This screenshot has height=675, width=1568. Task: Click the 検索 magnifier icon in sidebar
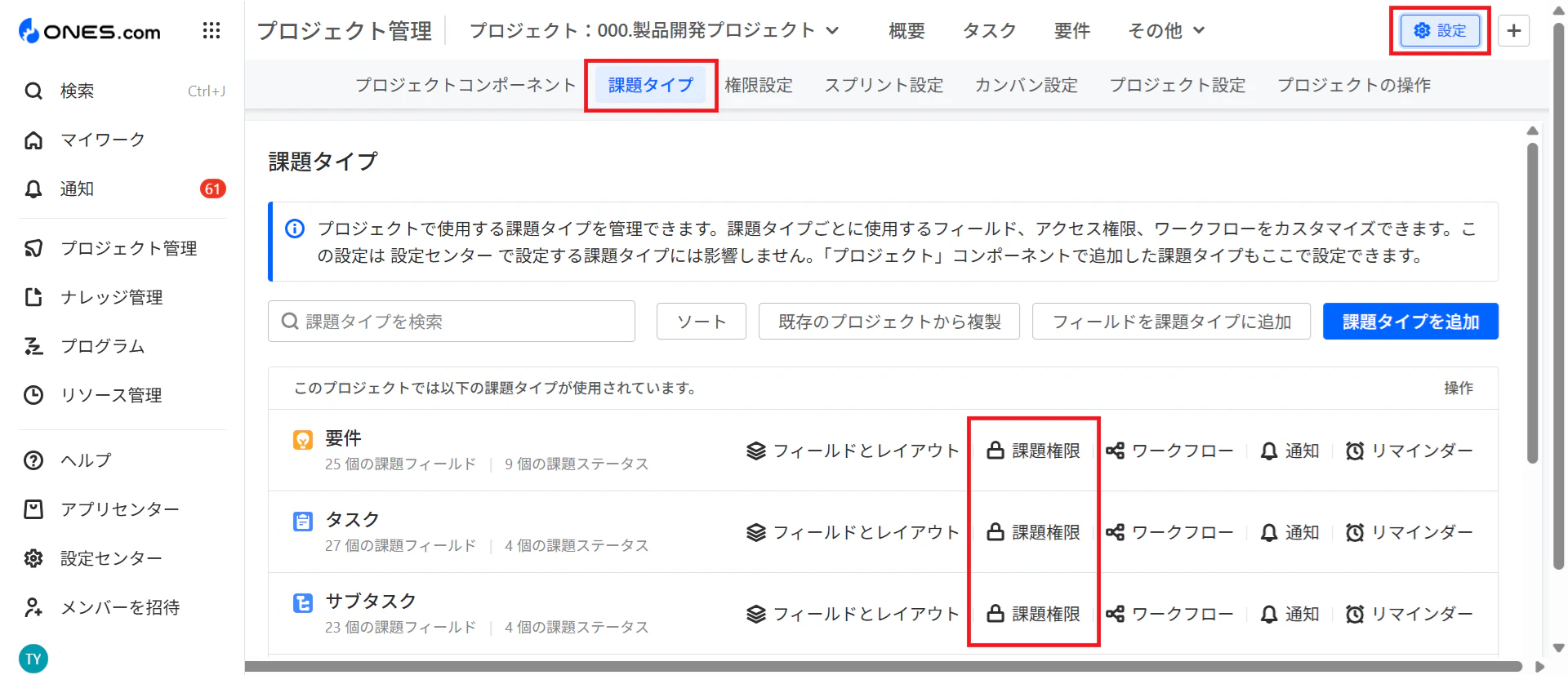[33, 91]
